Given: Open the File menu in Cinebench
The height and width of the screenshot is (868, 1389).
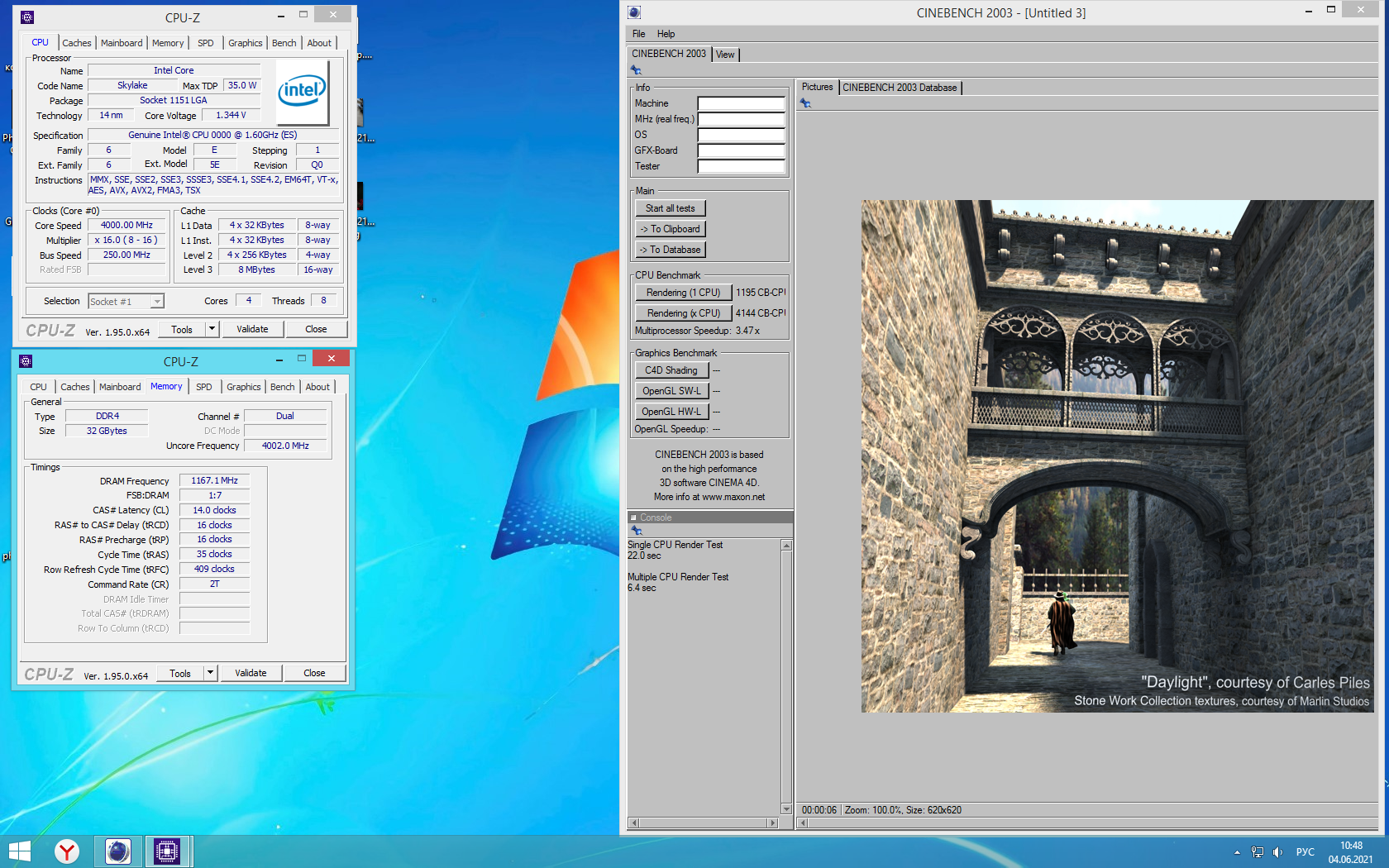Looking at the screenshot, I should pos(639,34).
